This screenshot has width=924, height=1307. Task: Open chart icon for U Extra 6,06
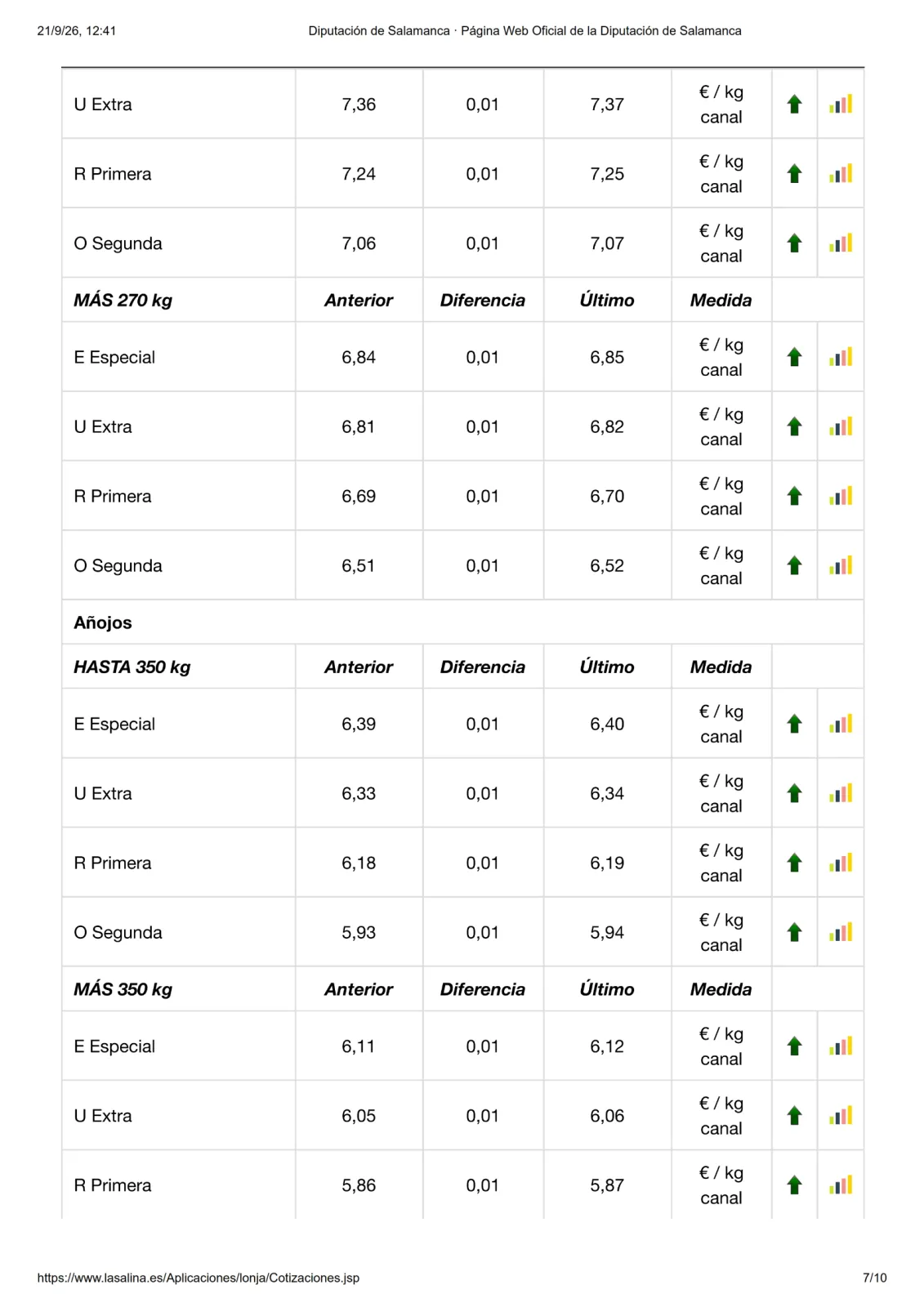(841, 1116)
